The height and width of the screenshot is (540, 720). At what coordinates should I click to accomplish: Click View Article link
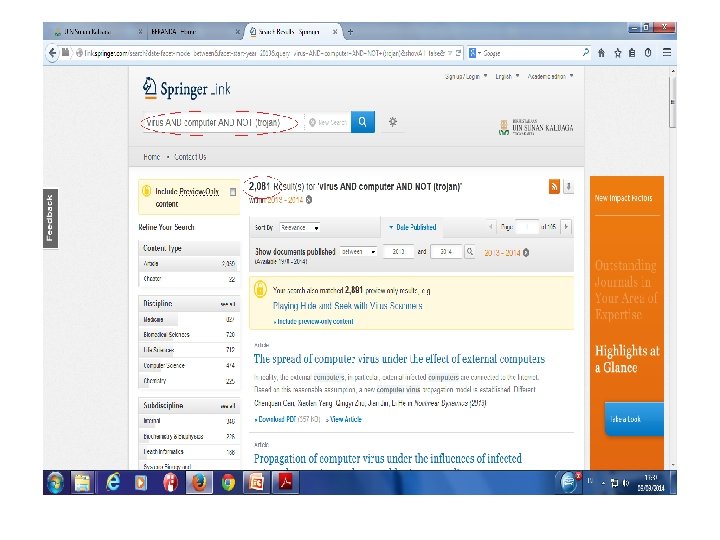click(x=344, y=419)
